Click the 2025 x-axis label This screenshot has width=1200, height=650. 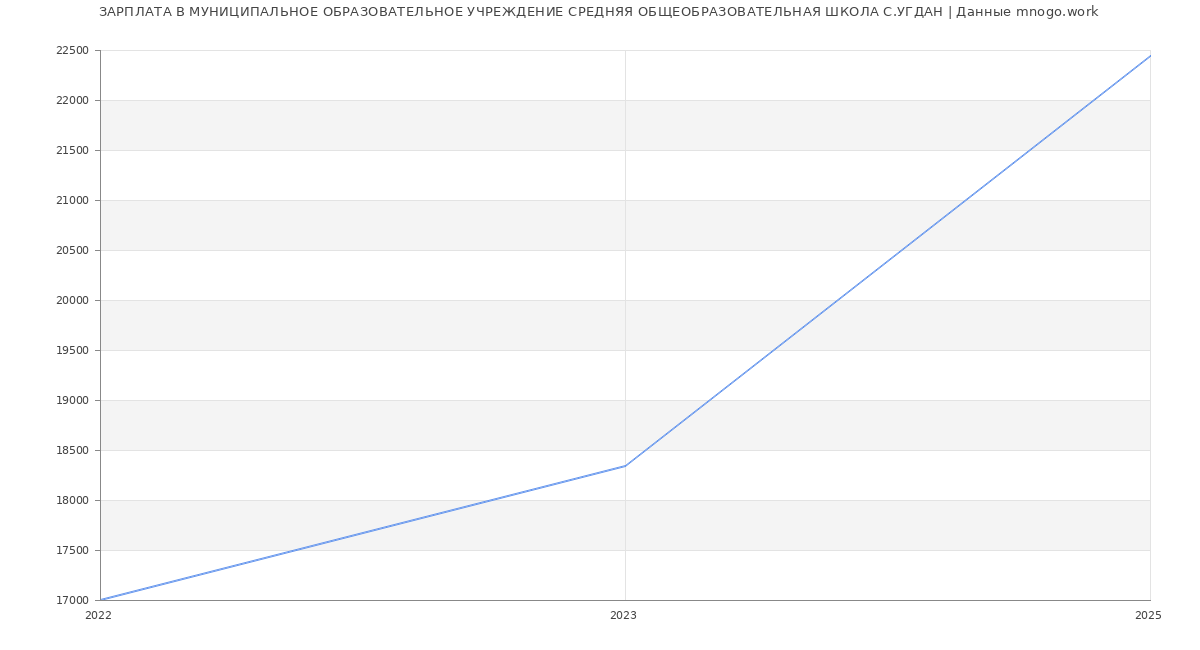click(1148, 616)
